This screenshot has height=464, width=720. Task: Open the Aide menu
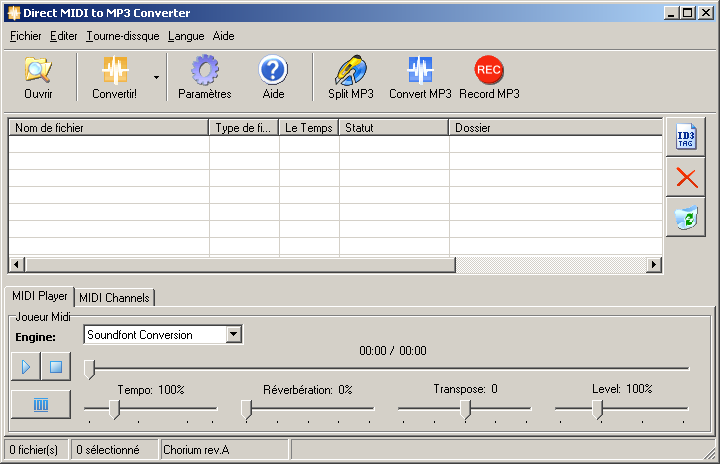(x=224, y=36)
